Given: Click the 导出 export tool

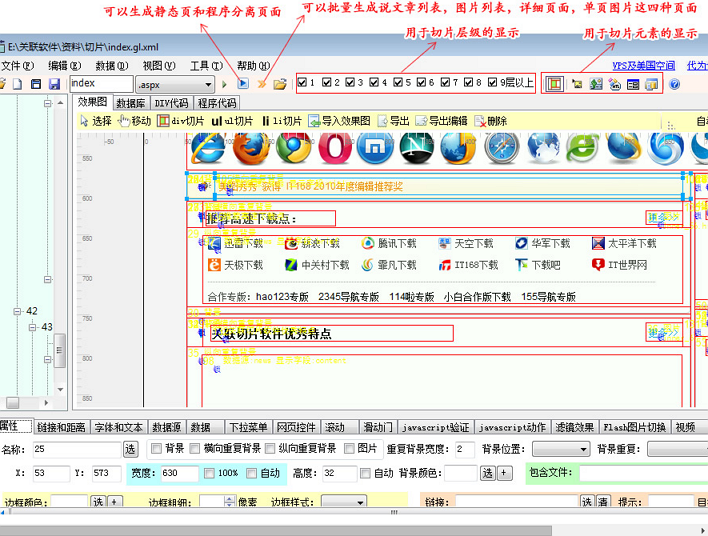Looking at the screenshot, I should (393, 121).
